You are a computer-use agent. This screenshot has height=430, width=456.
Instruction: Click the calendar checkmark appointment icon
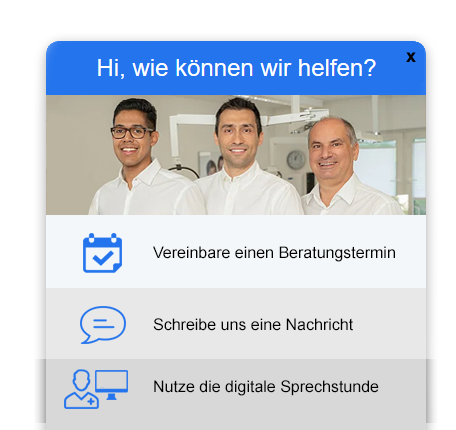102,253
